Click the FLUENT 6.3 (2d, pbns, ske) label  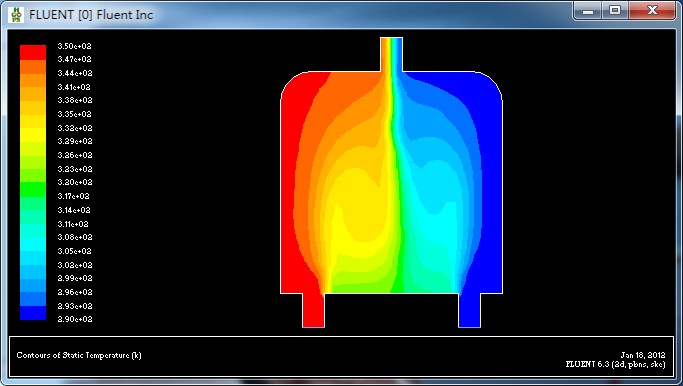(x=615, y=364)
